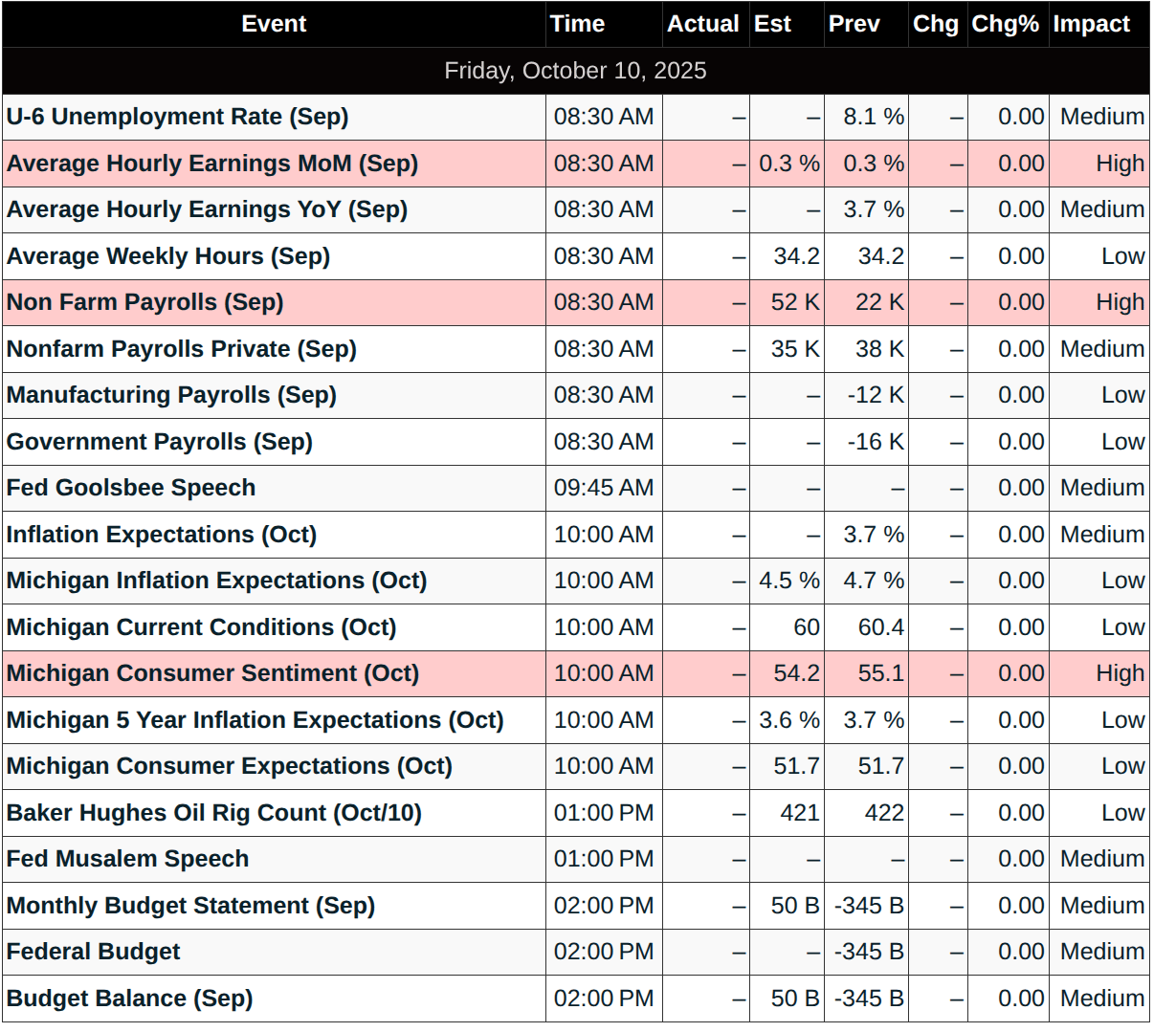The width and height of the screenshot is (1176, 1032).
Task: Select Baker Hughes Oil Rig Count event
Action: (x=214, y=813)
